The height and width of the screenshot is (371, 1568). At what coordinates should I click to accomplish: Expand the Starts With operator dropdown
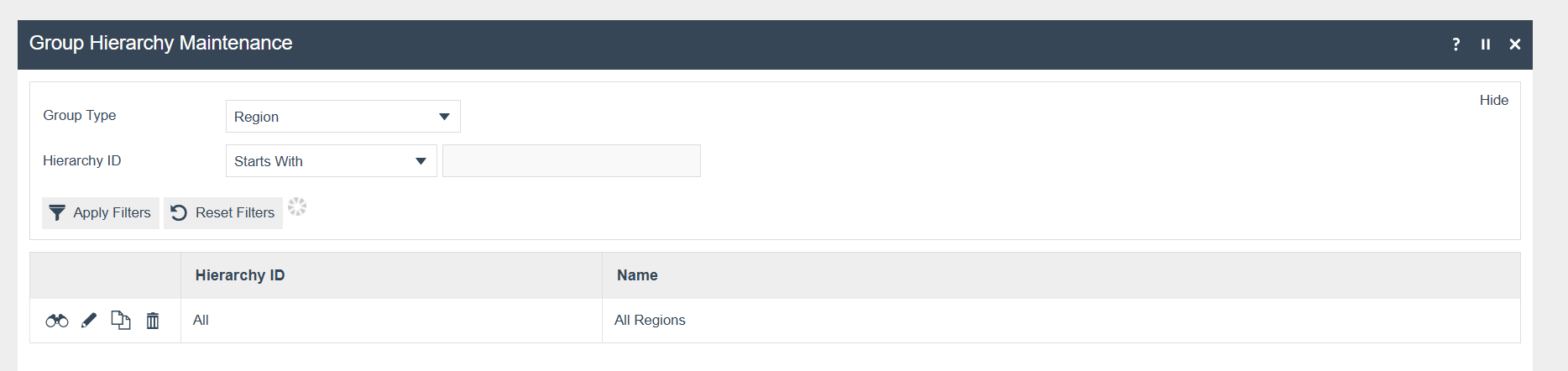(x=331, y=161)
